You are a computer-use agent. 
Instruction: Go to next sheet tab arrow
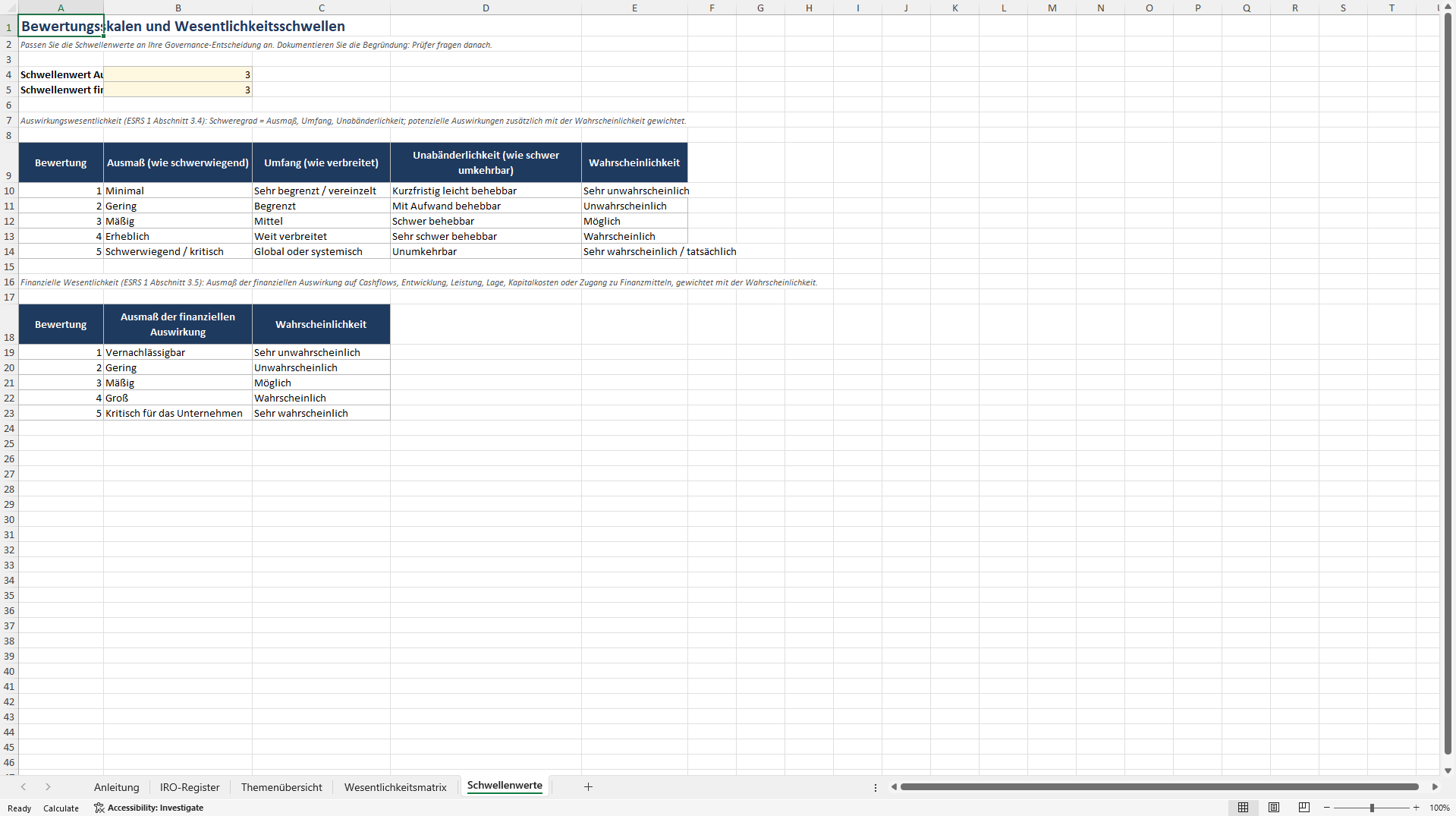48,787
